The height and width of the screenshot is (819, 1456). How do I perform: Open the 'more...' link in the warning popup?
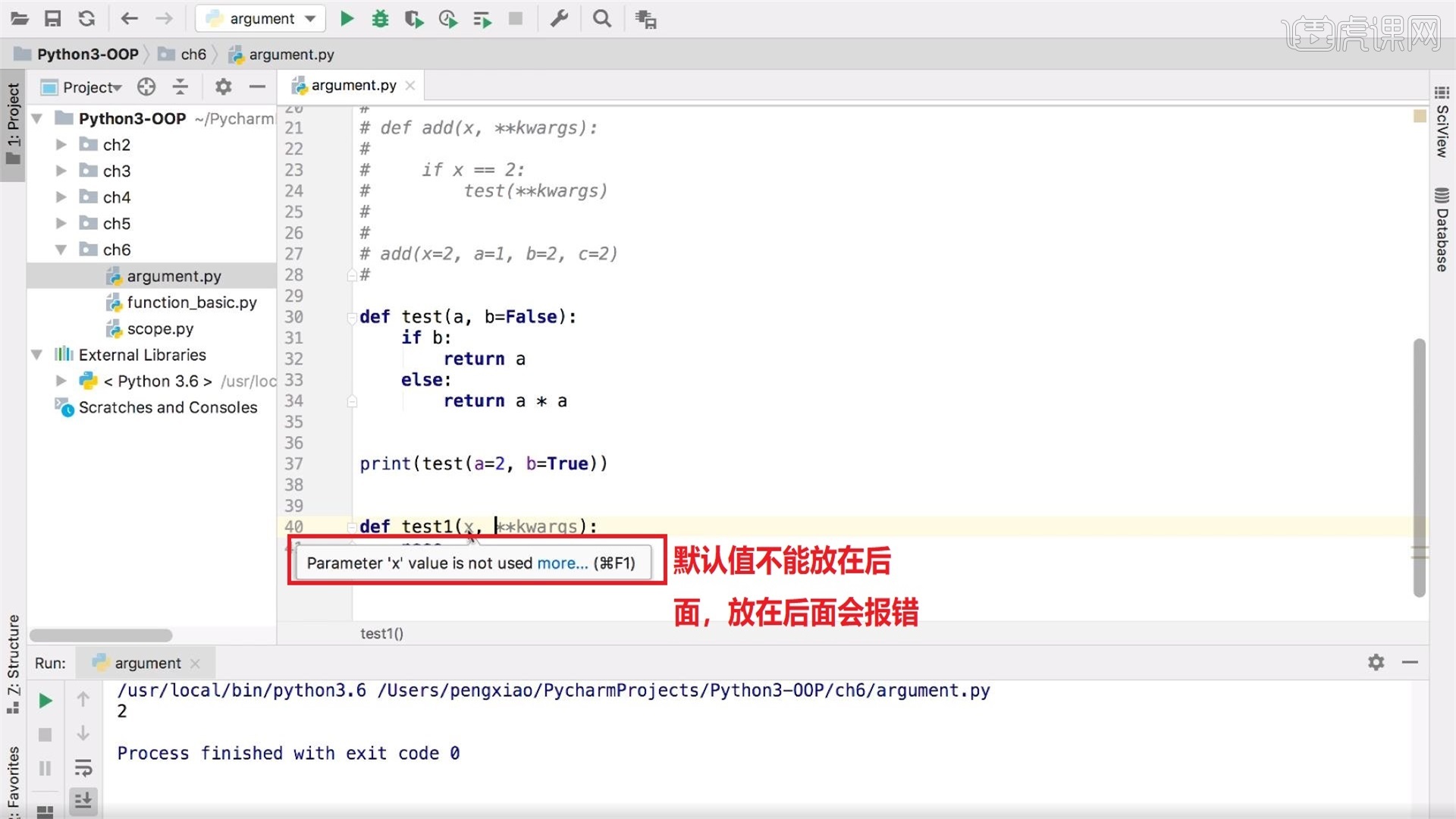click(562, 563)
